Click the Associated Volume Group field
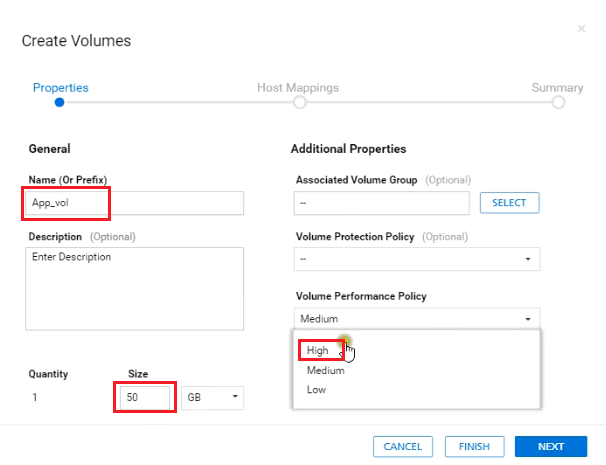Viewport: 606px width, 465px height. coord(382,203)
